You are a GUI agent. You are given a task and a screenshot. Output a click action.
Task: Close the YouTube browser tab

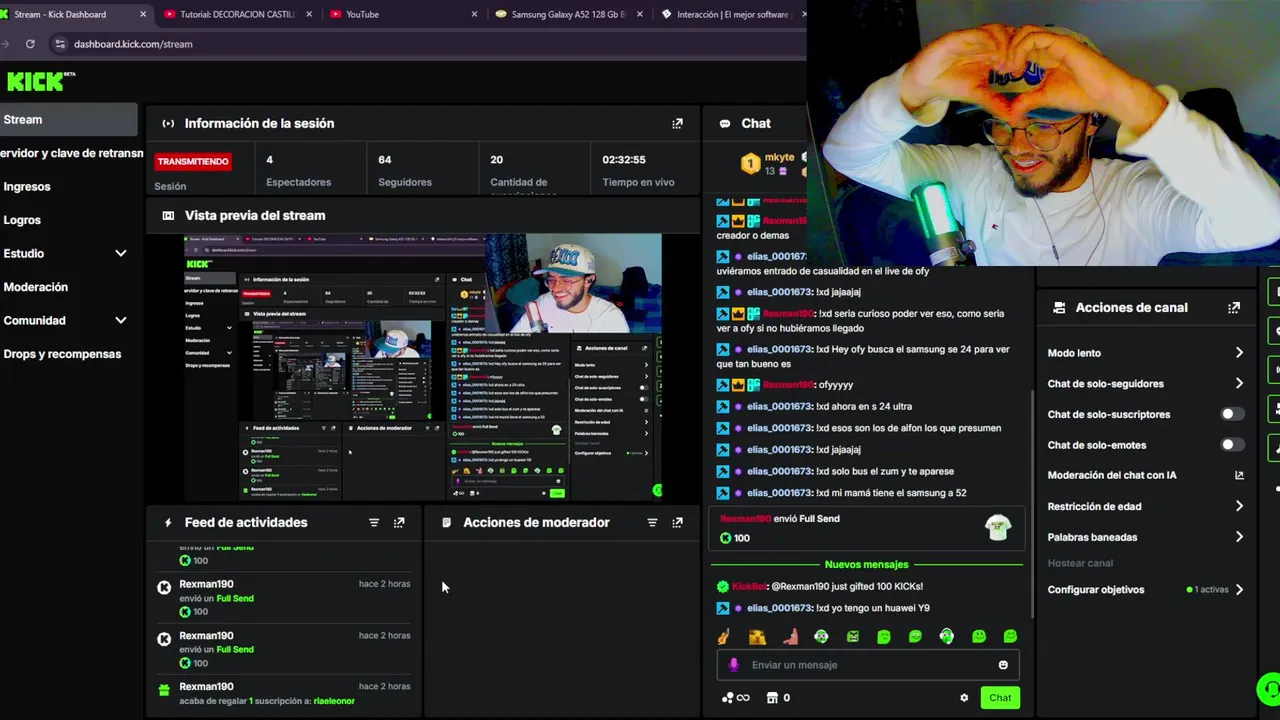point(474,14)
